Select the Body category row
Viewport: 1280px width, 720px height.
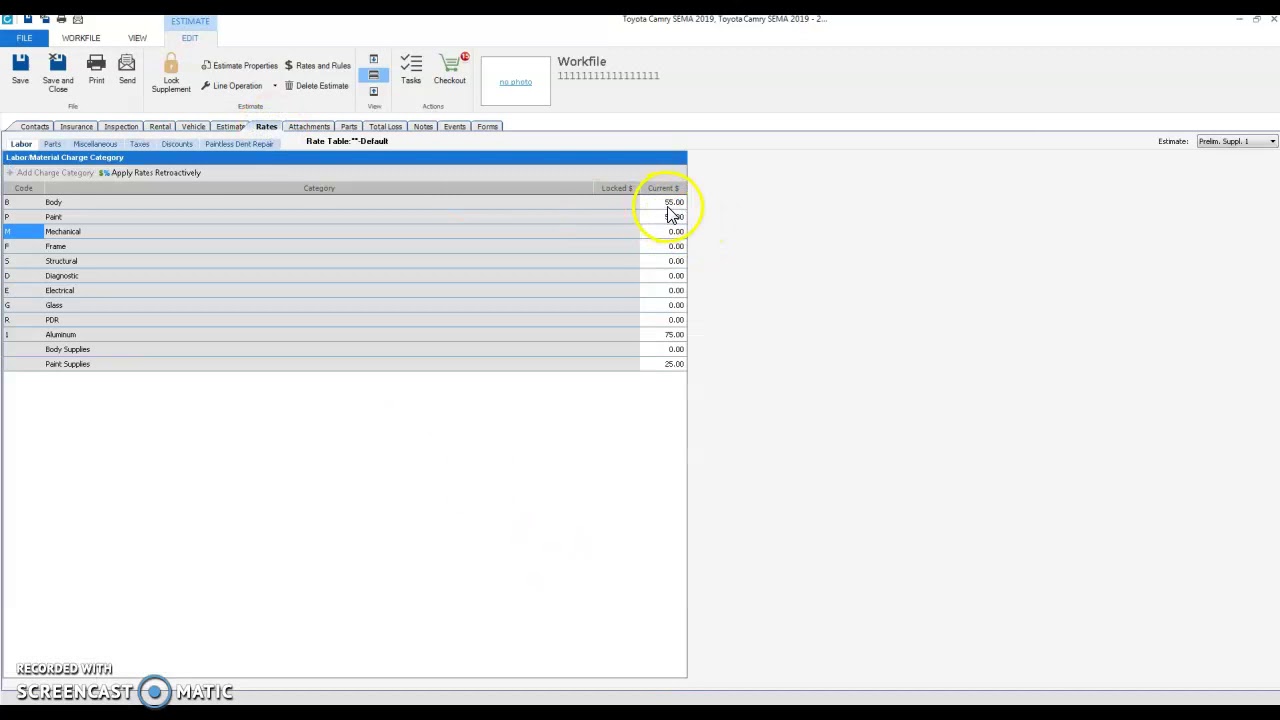point(344,202)
